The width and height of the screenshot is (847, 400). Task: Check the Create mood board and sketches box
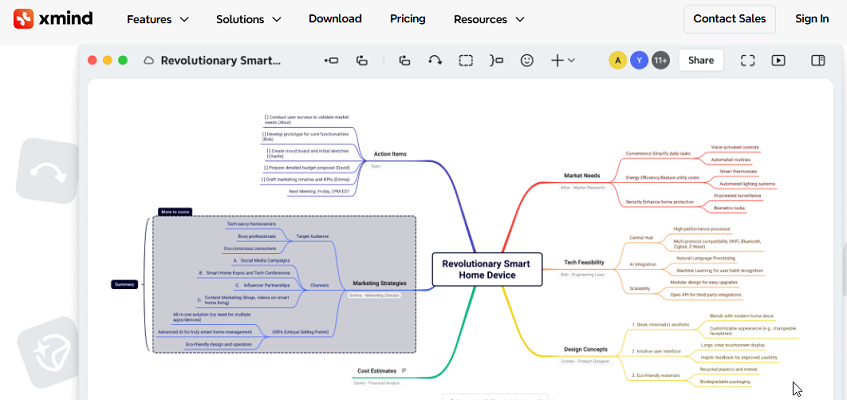click(x=269, y=151)
